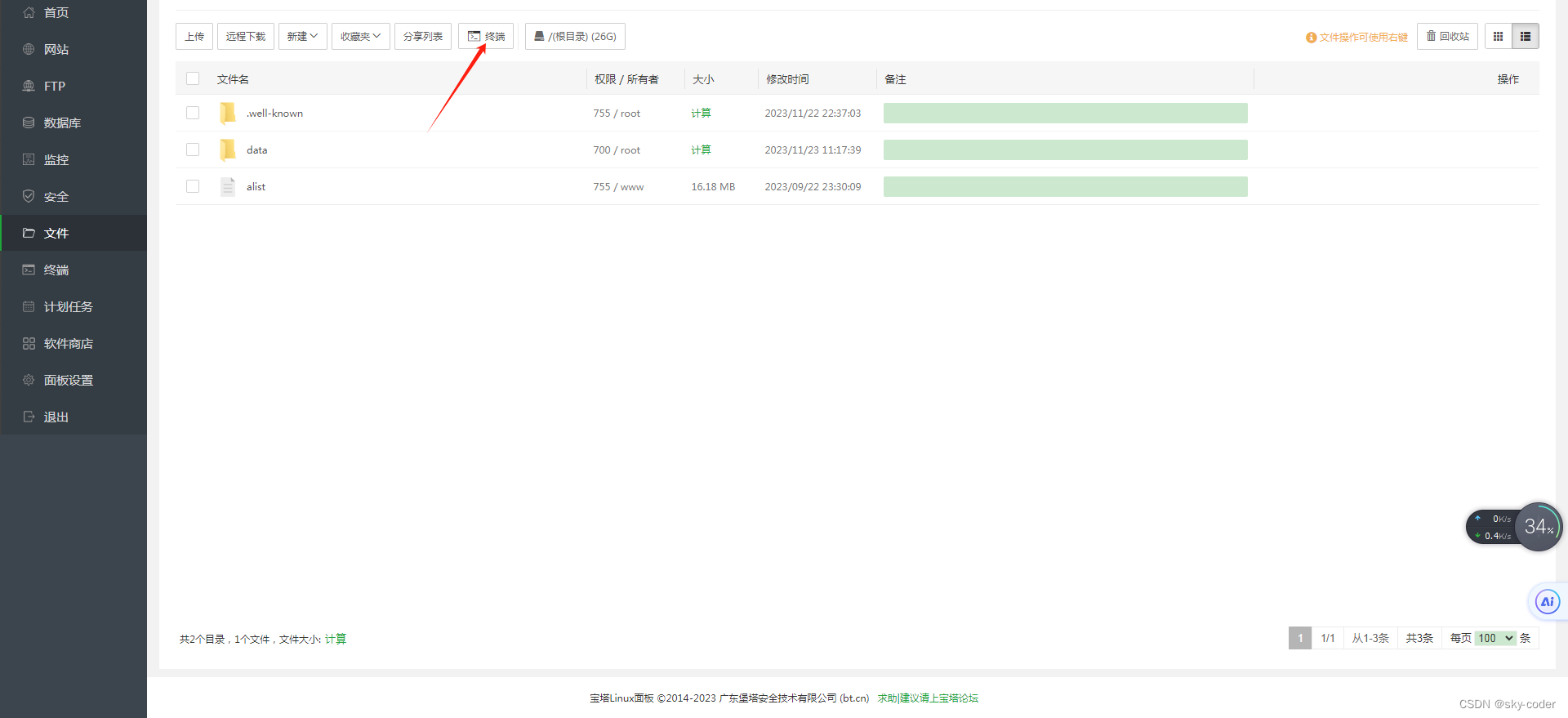The image size is (1568, 718).
Task: Open the /(根目录) (26G) disk selector
Action: pyautogui.click(x=575, y=36)
